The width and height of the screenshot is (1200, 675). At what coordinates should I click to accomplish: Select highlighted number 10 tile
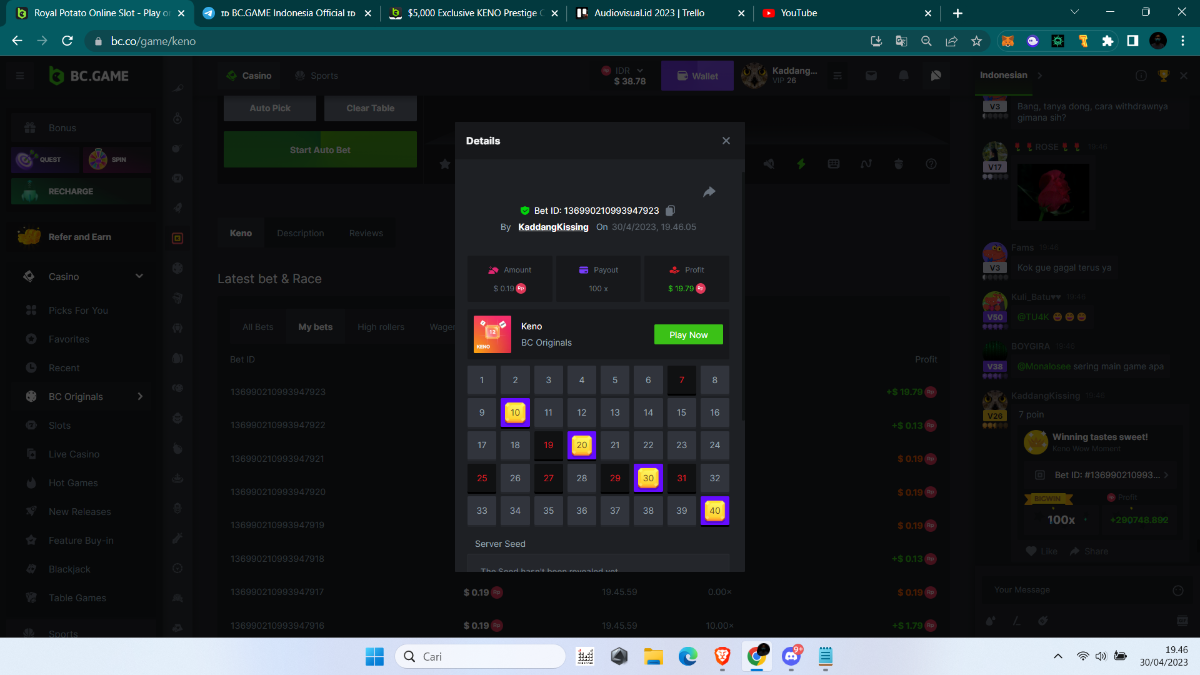click(515, 412)
